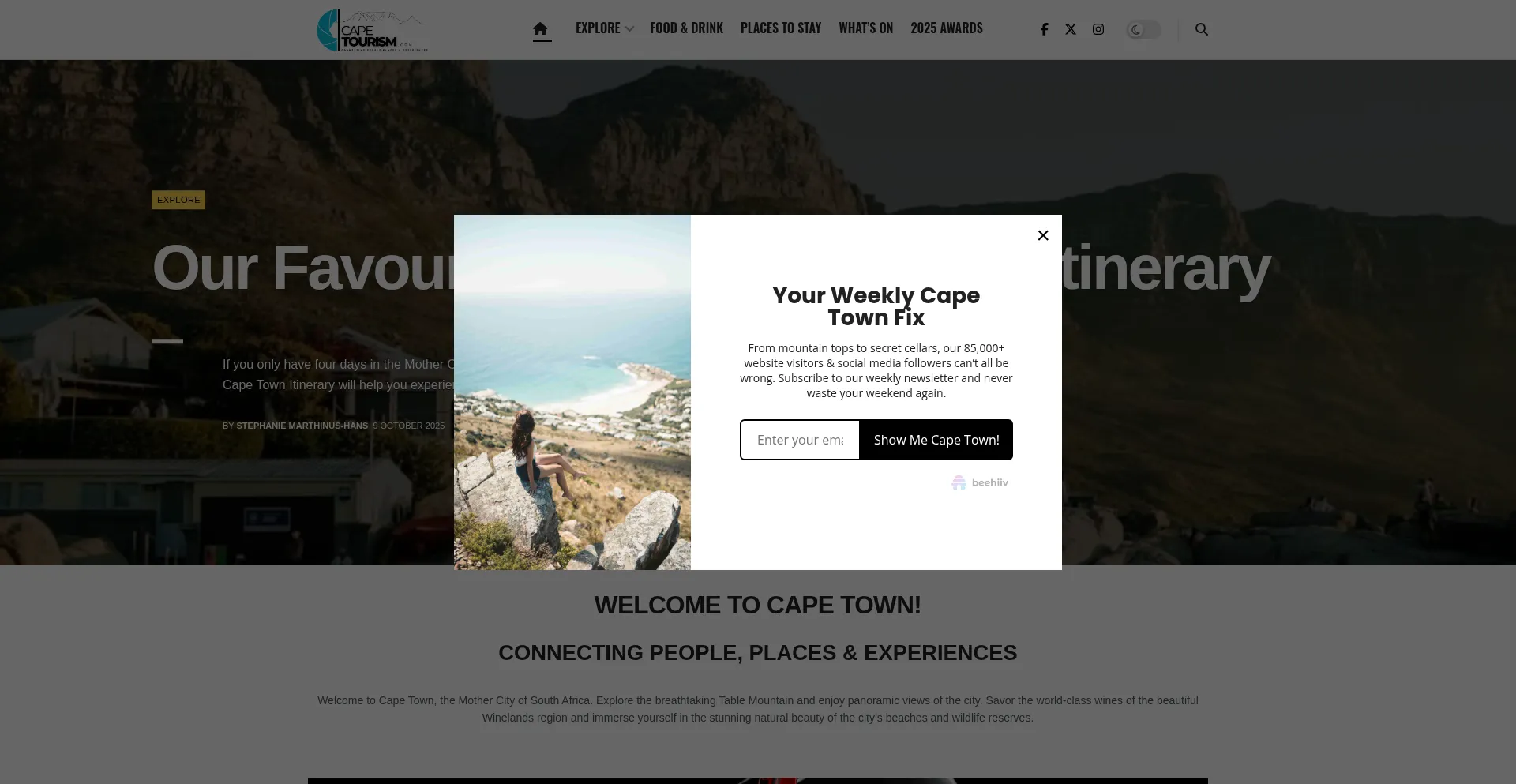Click the home icon in navigation
Image resolution: width=1516 pixels, height=784 pixels.
point(540,29)
